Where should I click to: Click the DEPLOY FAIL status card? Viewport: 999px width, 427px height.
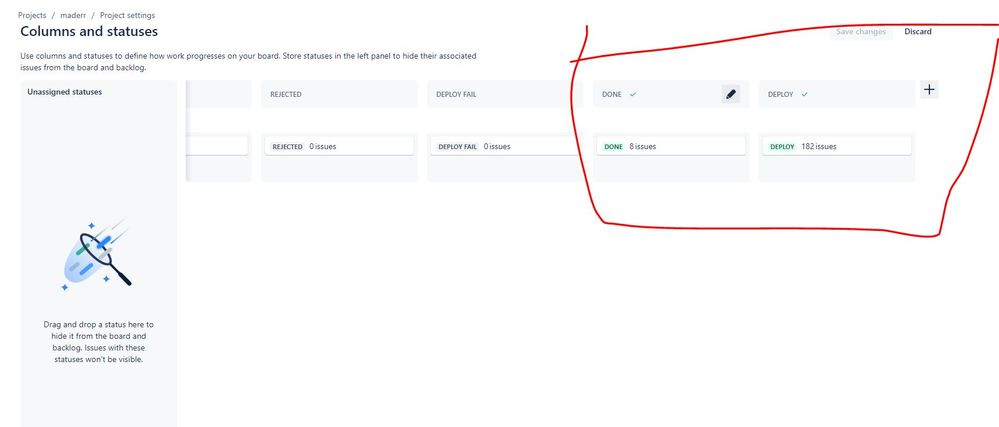click(505, 146)
